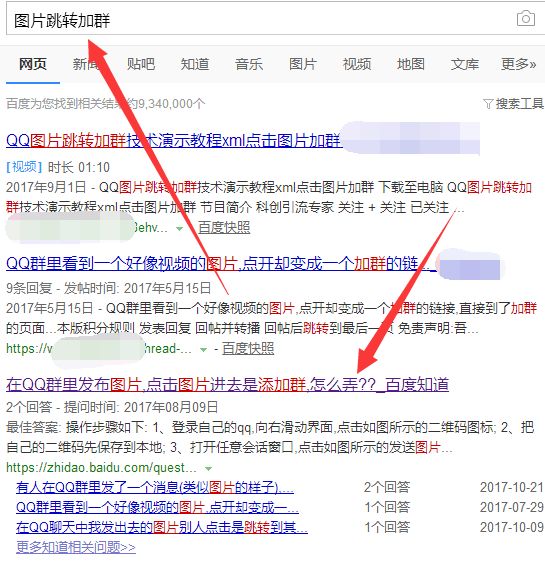Expand arrow next to zhidao.baidu.com URL
The height and width of the screenshot is (562, 545).
[208, 468]
